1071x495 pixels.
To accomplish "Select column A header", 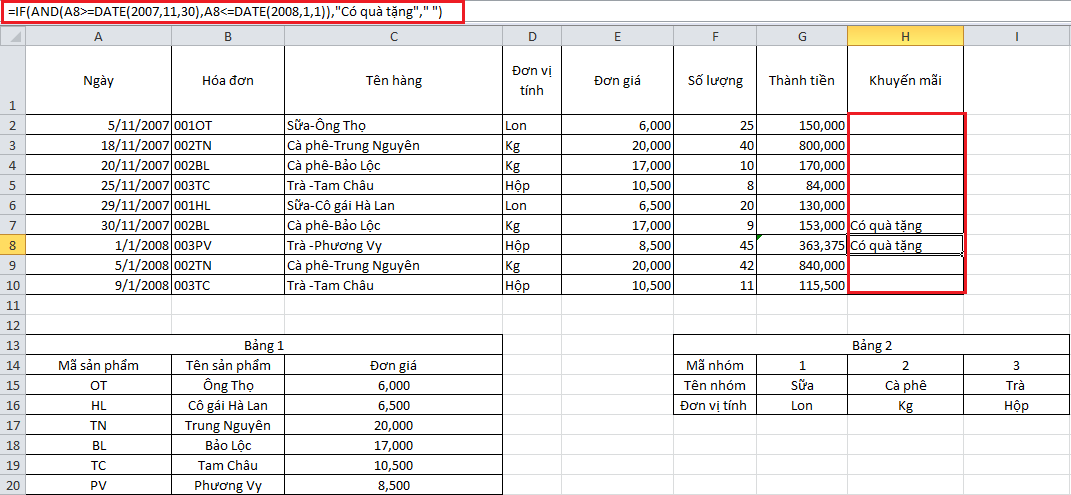I will (98, 37).
